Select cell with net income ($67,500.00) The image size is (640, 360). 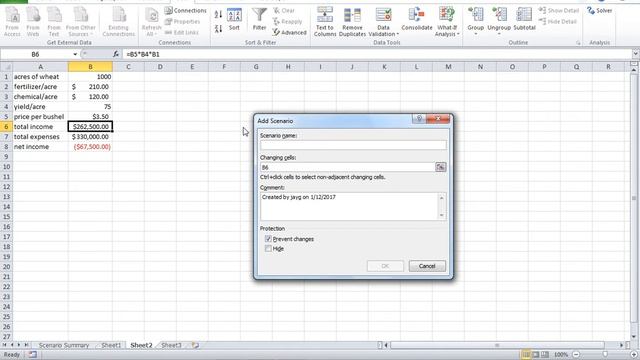(90, 147)
